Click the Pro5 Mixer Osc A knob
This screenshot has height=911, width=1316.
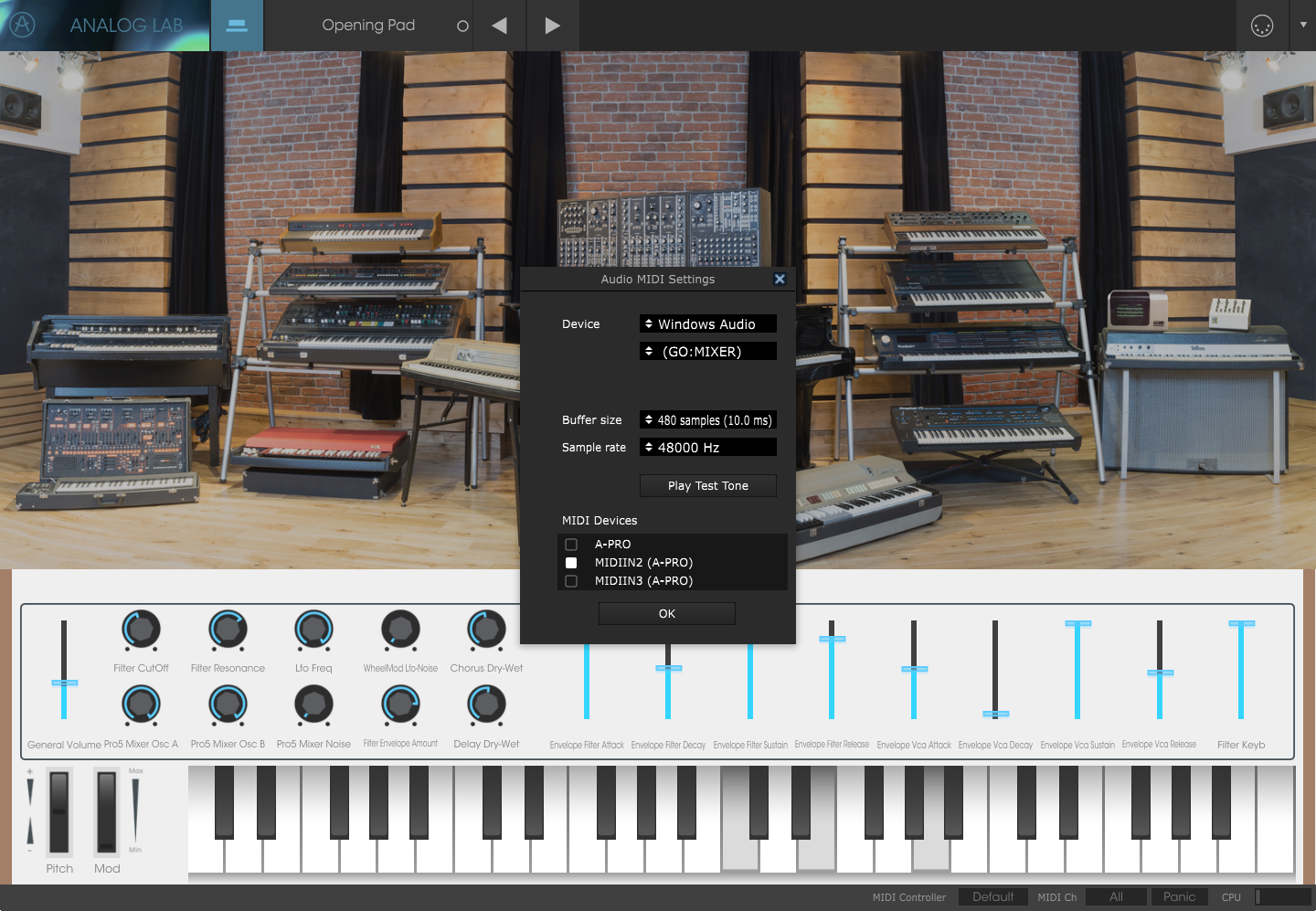tap(141, 704)
